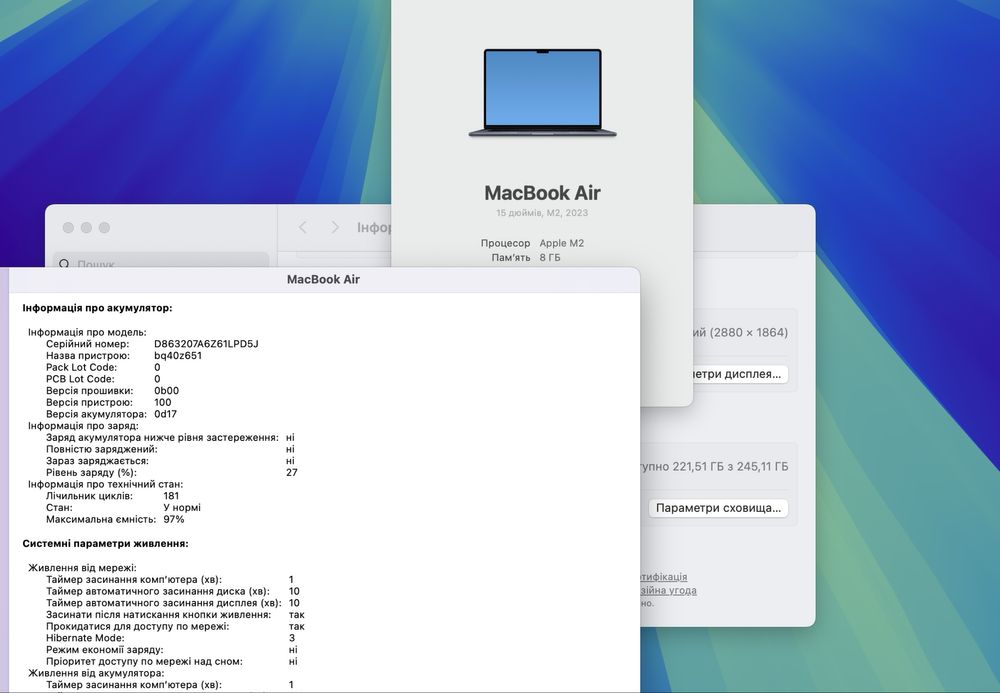Viewport: 1000px width, 693px height.
Task: Select the charge level value 27
Action: [x=291, y=472]
